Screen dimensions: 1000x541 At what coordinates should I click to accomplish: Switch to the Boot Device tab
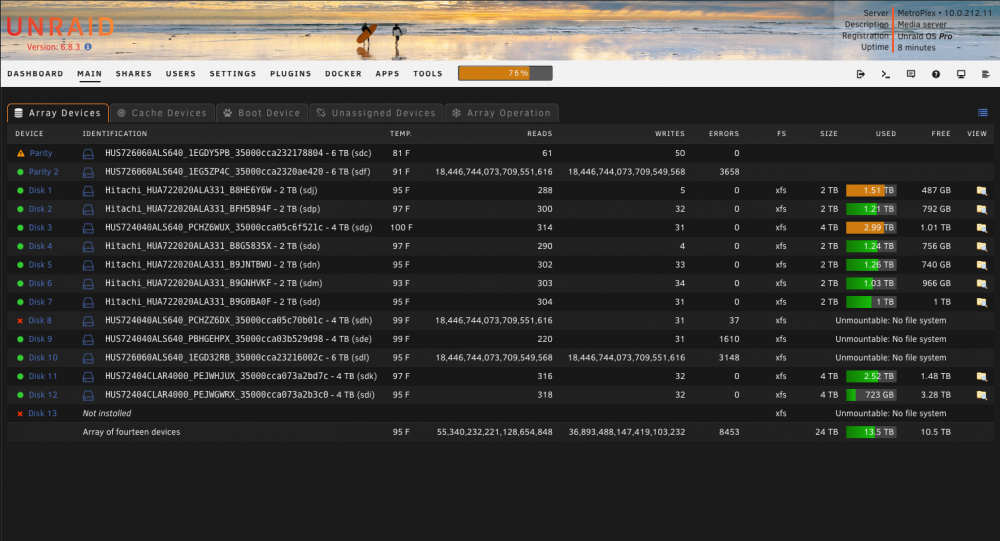click(262, 113)
